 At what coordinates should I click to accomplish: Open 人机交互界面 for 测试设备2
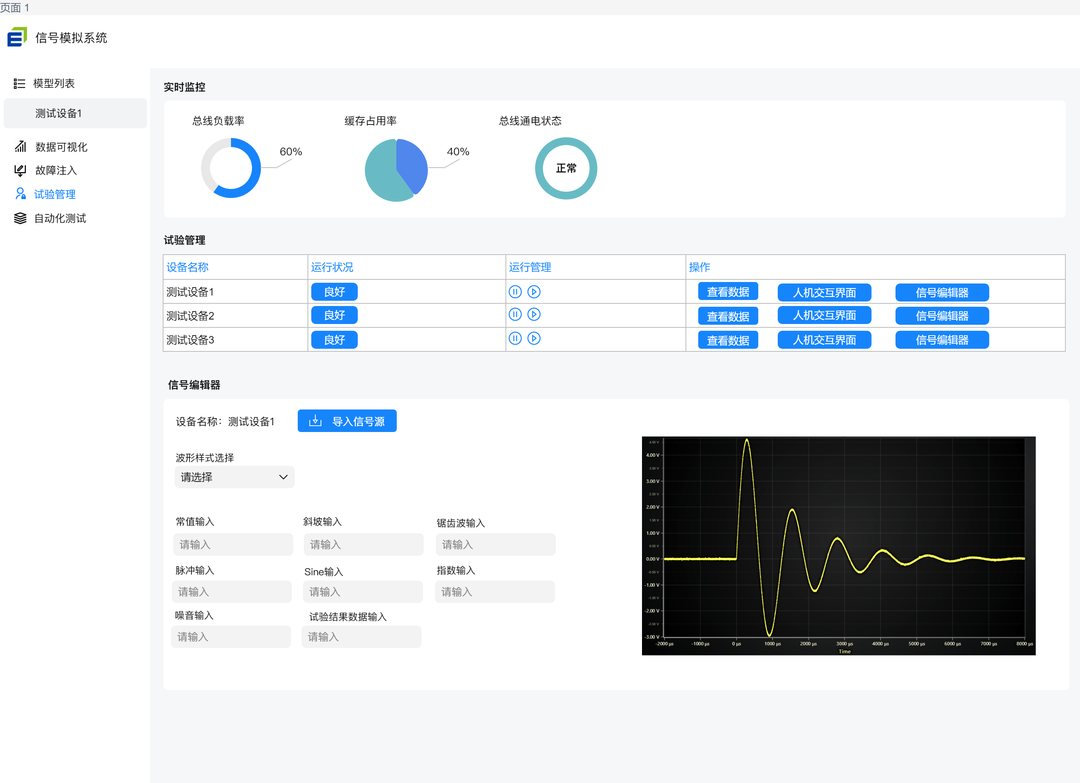(x=824, y=315)
